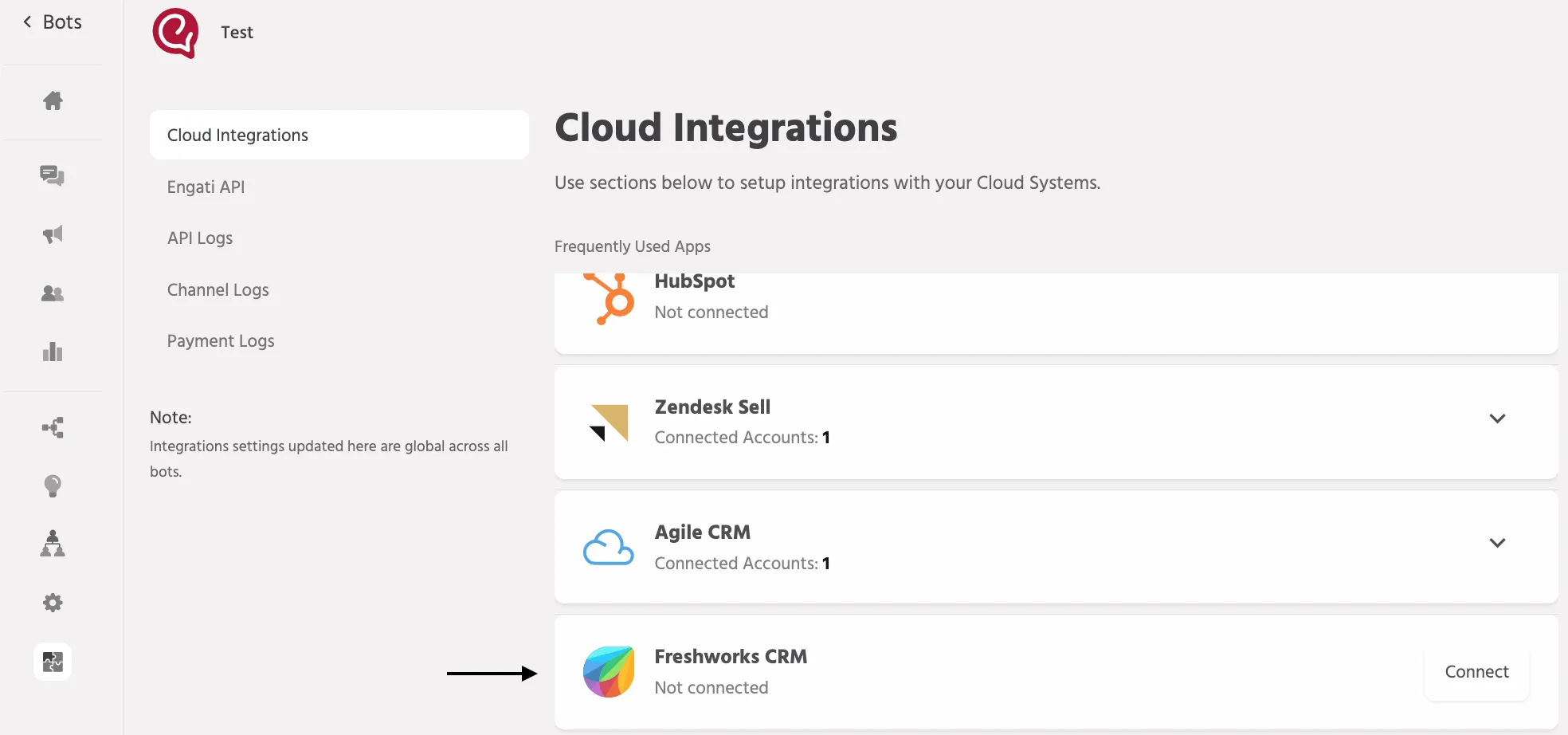Open the Channel Logs section
The image size is (1568, 735).
(218, 290)
